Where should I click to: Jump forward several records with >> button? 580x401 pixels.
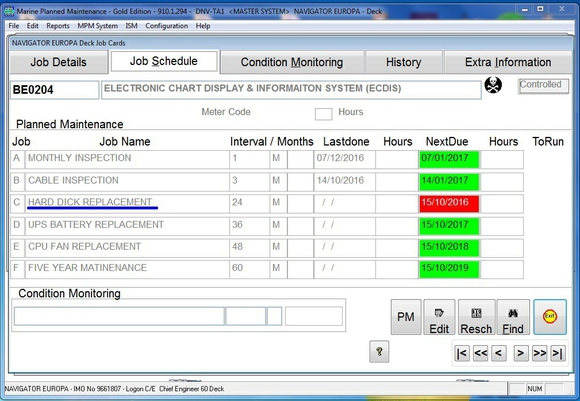(x=539, y=353)
